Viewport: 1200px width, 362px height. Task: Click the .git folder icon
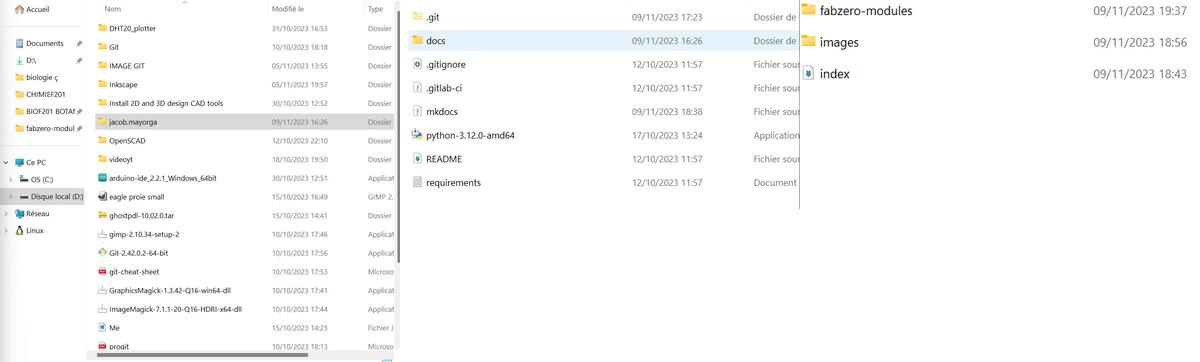[418, 17]
